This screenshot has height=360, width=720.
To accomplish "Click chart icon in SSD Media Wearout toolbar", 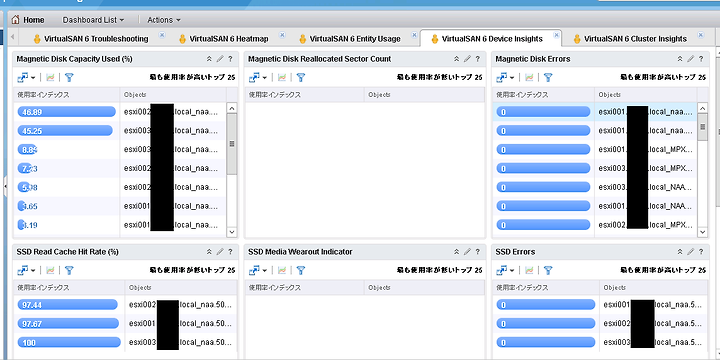I will tap(282, 270).
